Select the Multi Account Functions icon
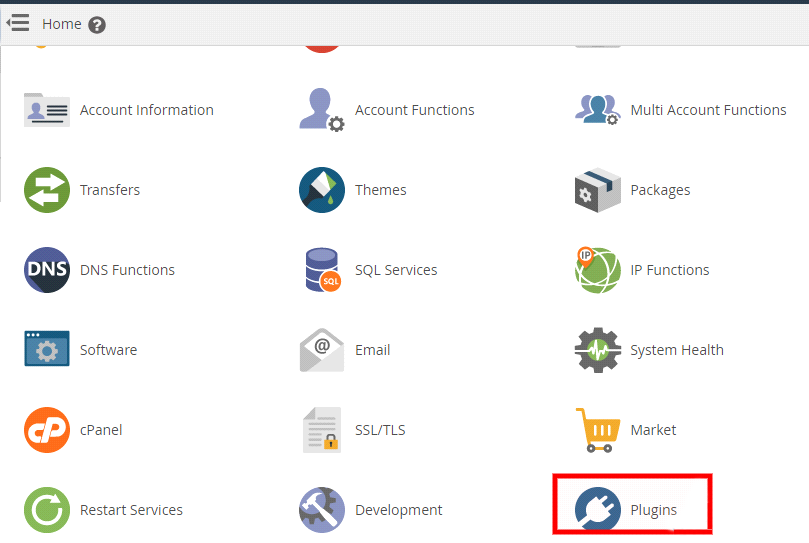This screenshot has height=543, width=809. point(597,110)
